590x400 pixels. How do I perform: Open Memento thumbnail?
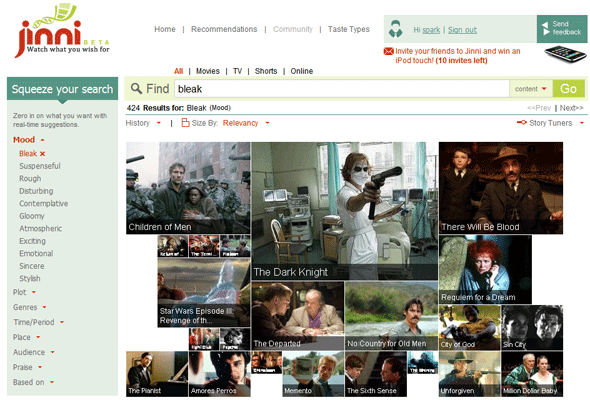pos(313,374)
